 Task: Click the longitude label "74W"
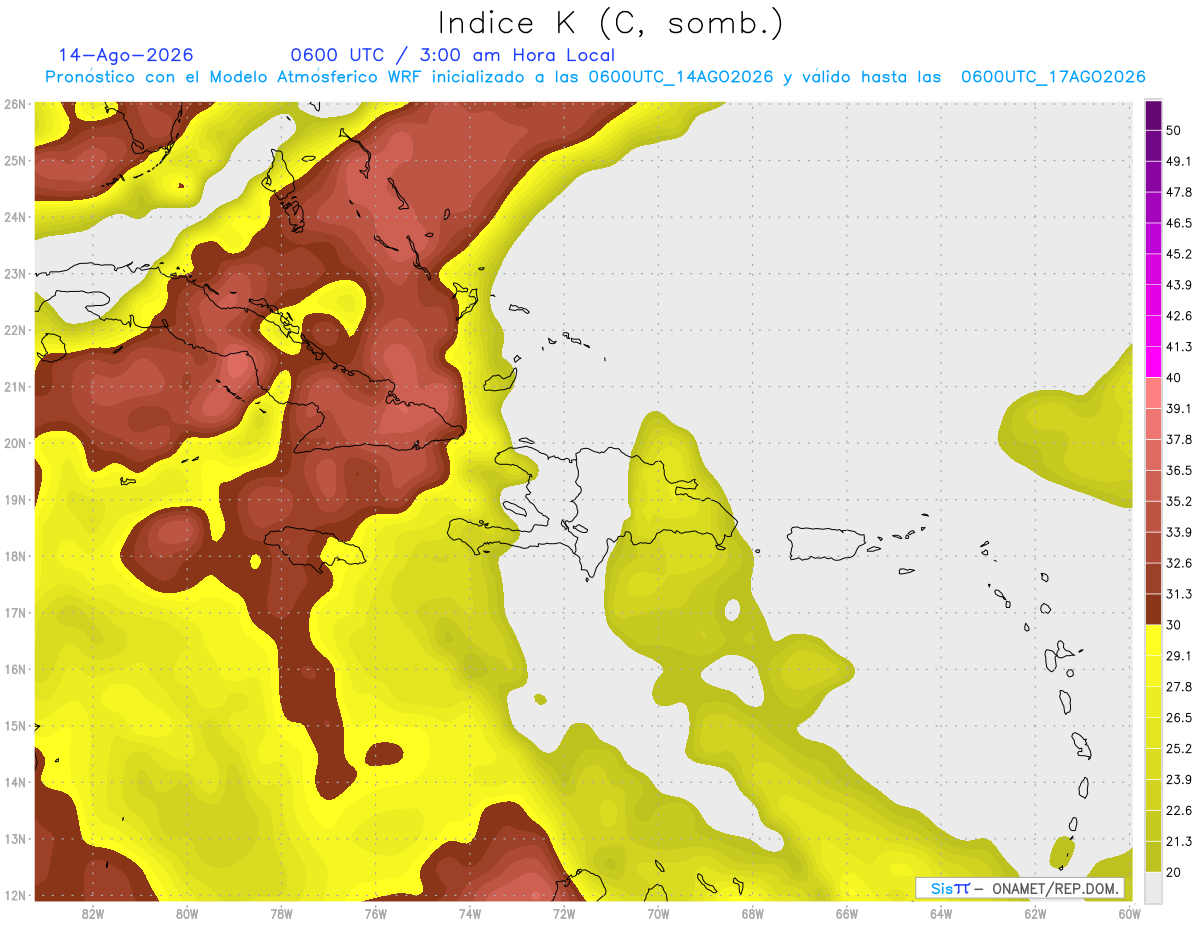(470, 914)
